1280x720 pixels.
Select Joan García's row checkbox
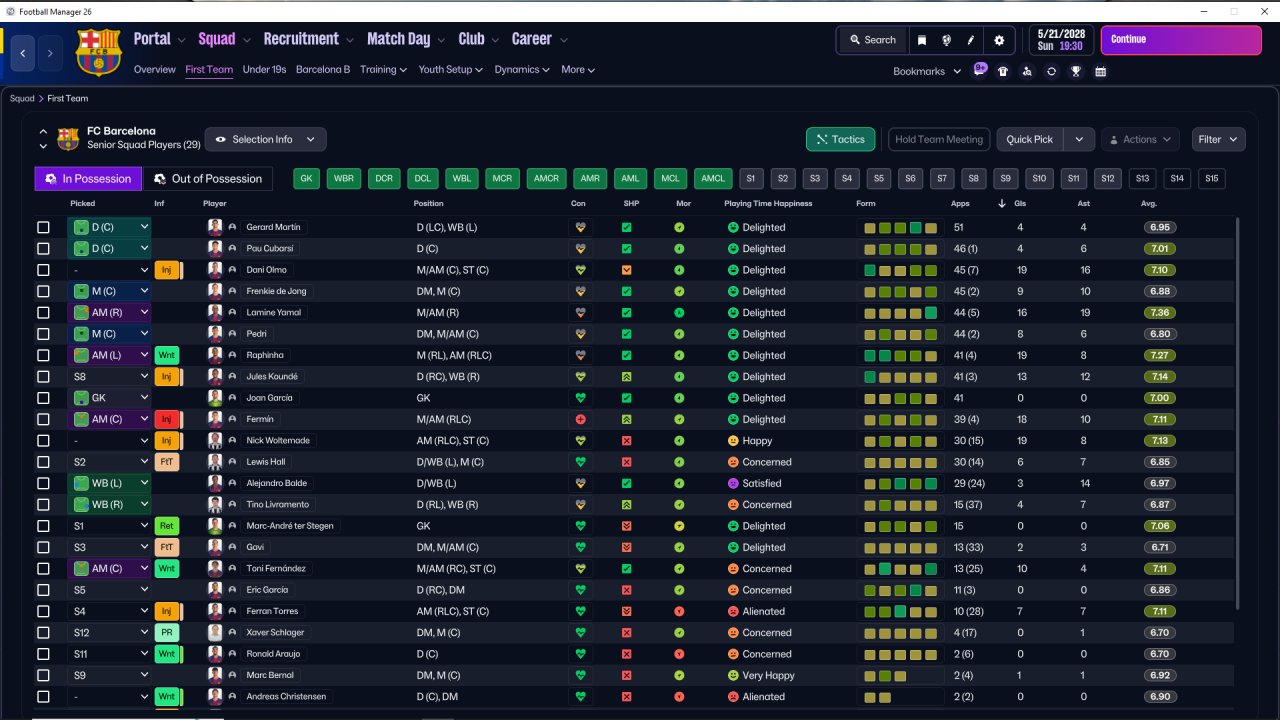[x=43, y=398]
